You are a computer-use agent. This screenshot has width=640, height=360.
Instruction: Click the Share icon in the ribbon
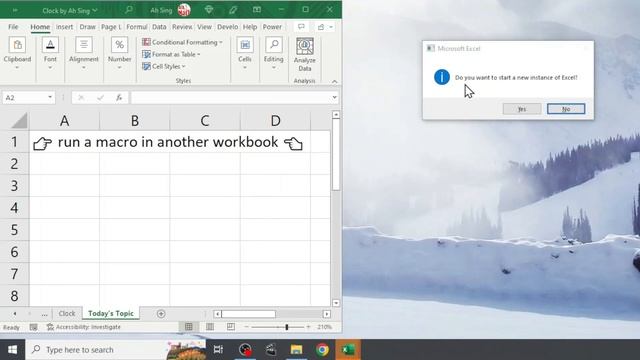click(x=321, y=27)
